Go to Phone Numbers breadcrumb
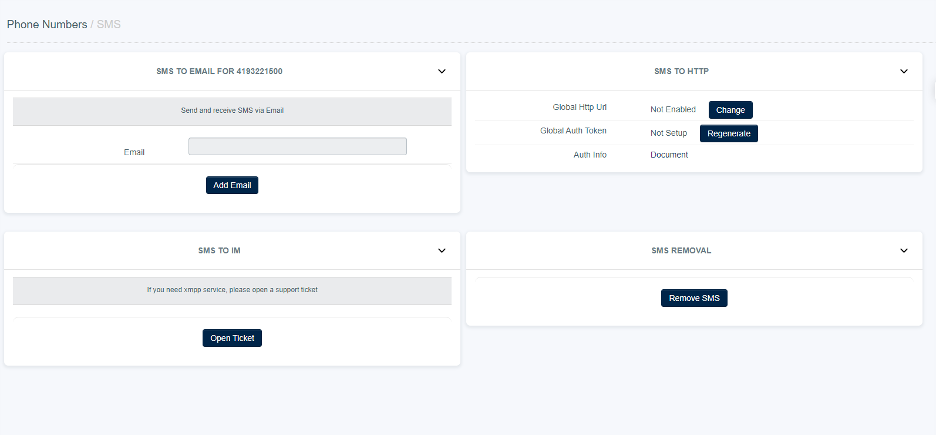This screenshot has width=936, height=436. (x=46, y=23)
